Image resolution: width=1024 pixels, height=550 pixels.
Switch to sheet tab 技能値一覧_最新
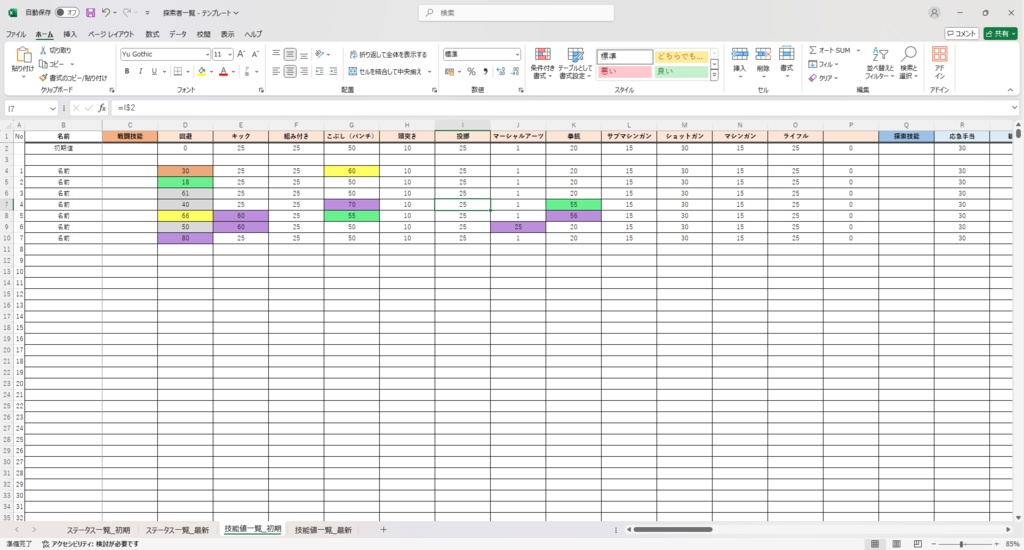(x=323, y=530)
